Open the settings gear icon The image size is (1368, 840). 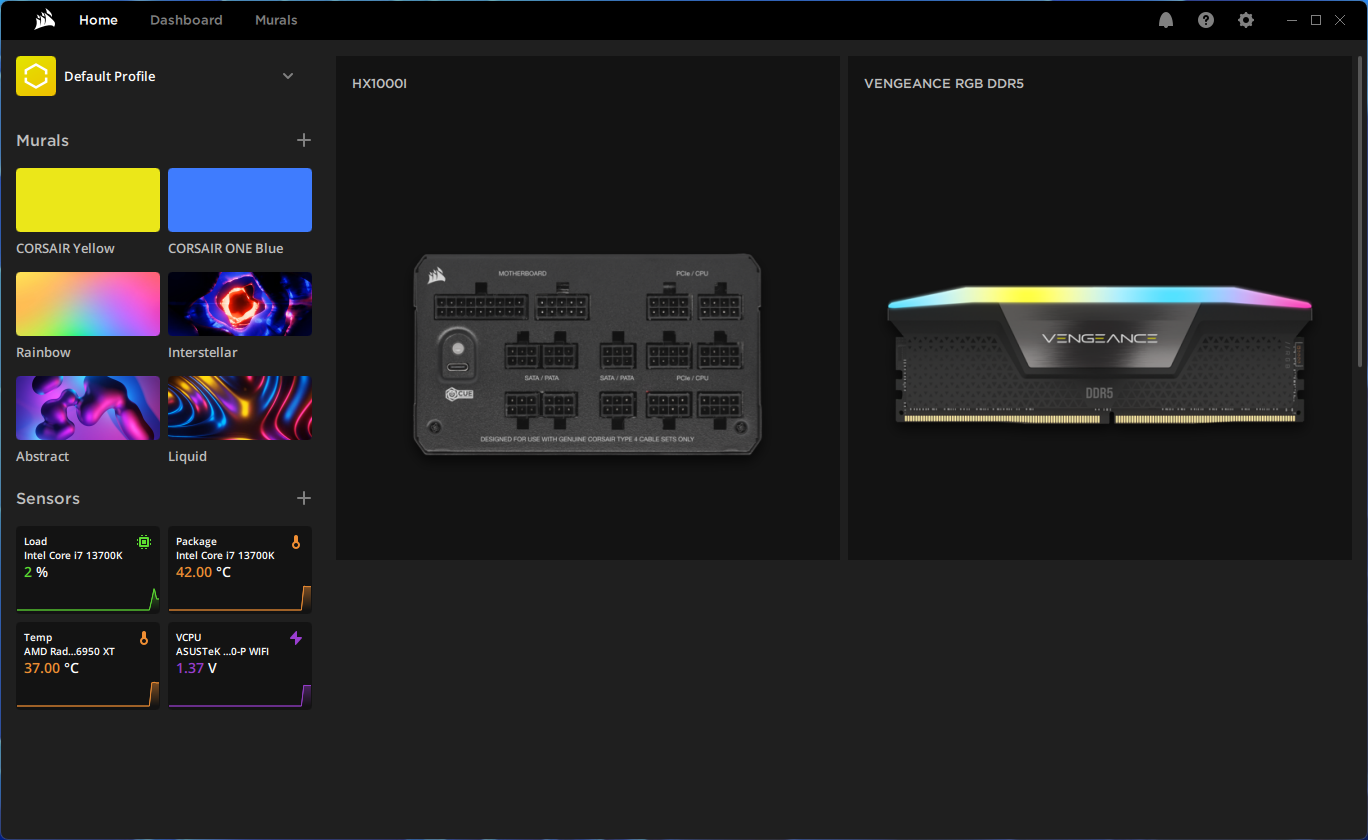1246,20
